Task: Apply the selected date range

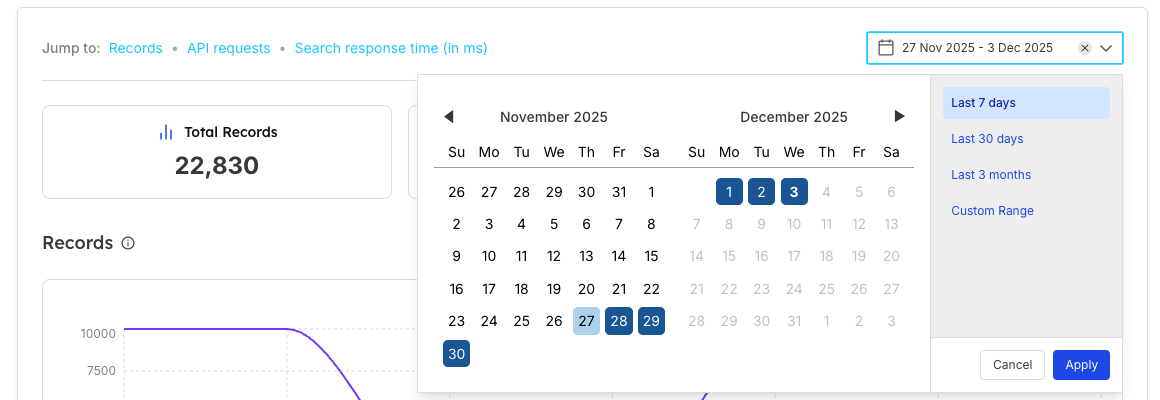Action: pos(1081,365)
